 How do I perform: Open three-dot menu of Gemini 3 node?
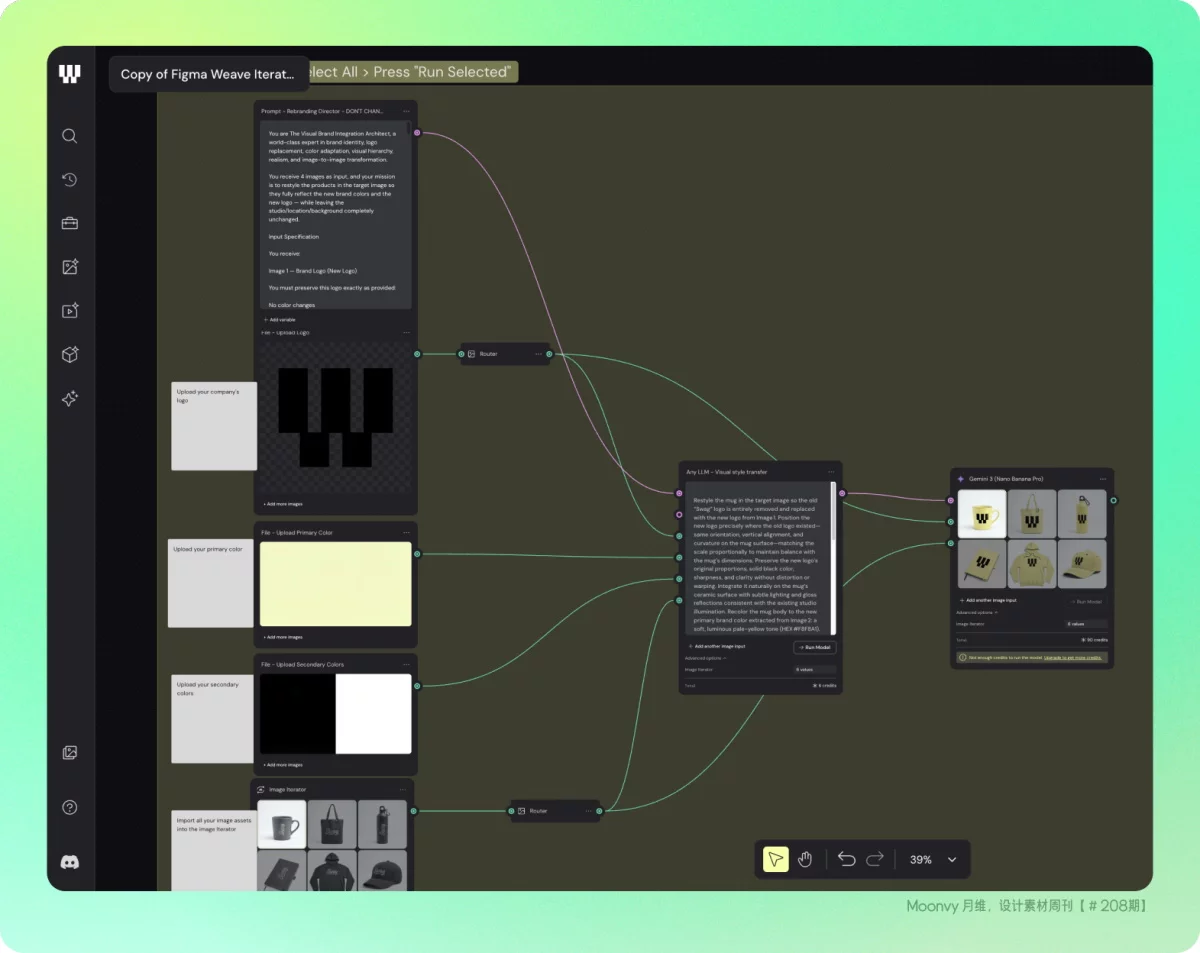point(1101,479)
